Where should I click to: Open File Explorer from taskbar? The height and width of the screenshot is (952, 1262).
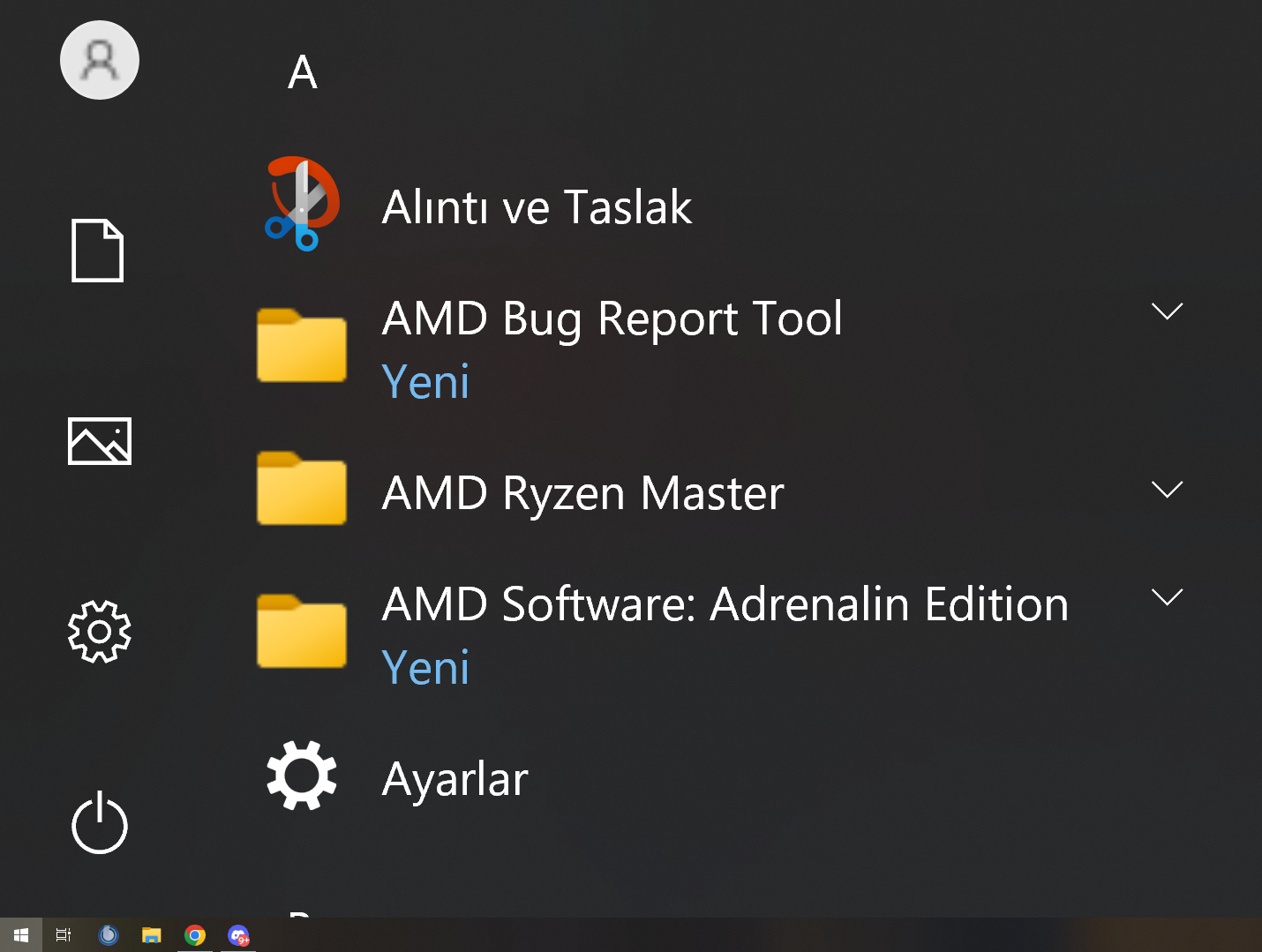(152, 935)
